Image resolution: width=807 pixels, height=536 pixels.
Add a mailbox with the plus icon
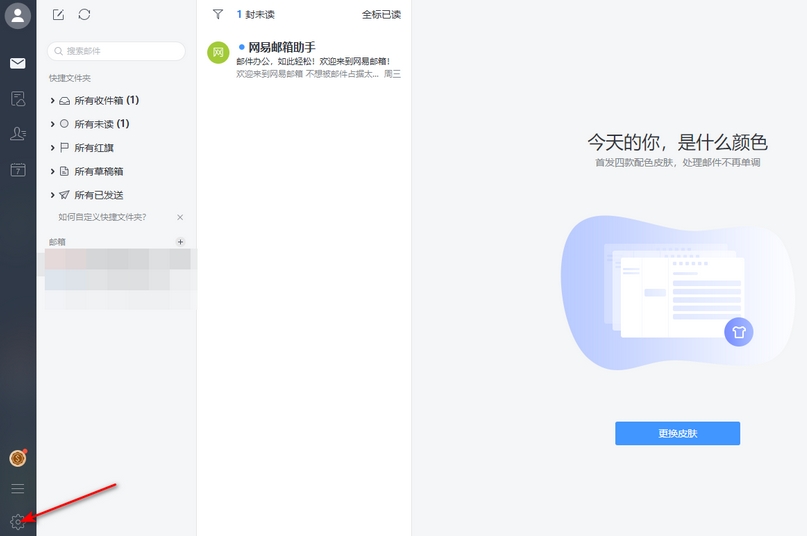pyautogui.click(x=180, y=242)
